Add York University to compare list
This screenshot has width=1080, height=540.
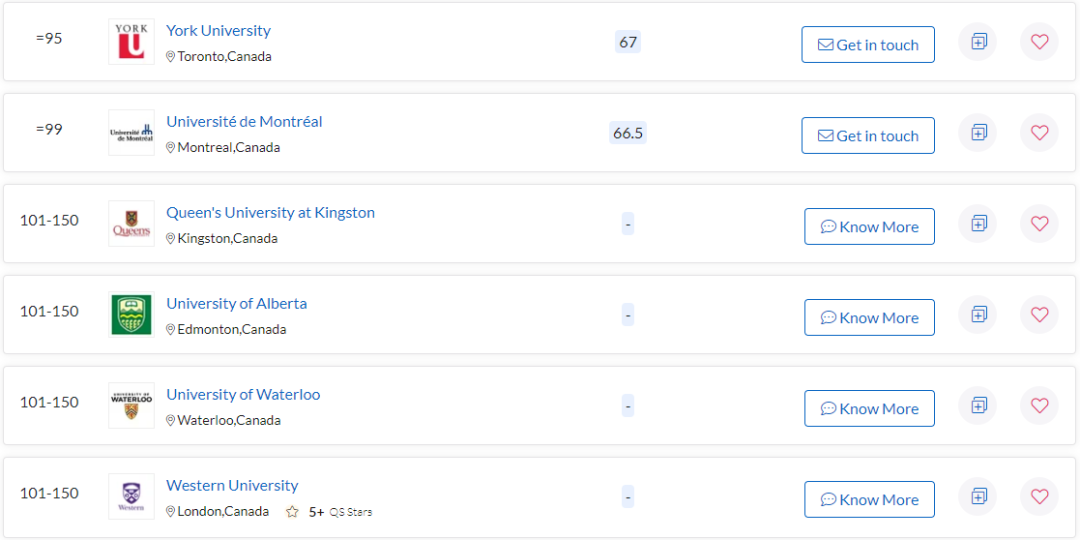[977, 42]
